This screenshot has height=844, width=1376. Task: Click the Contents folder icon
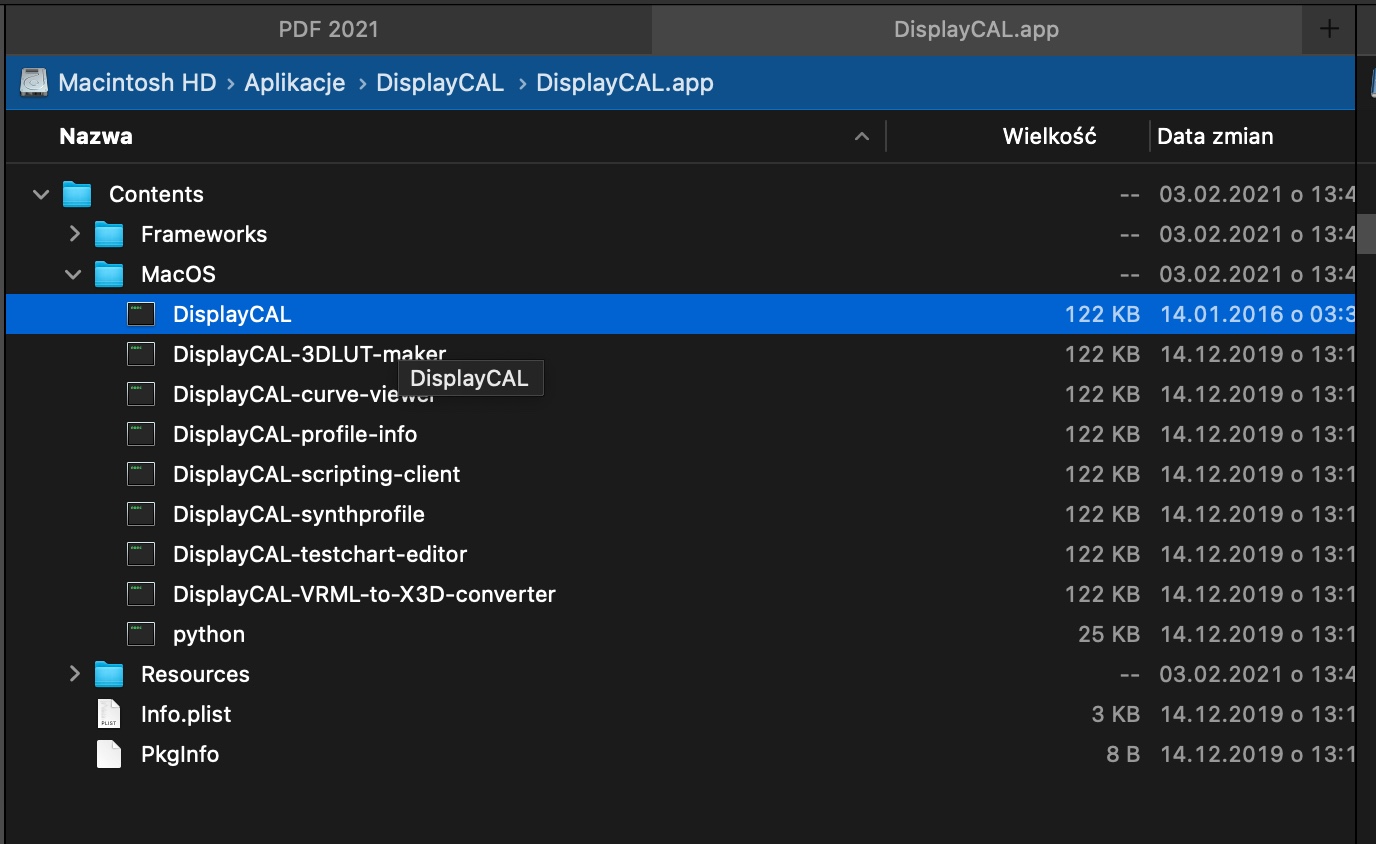click(77, 194)
